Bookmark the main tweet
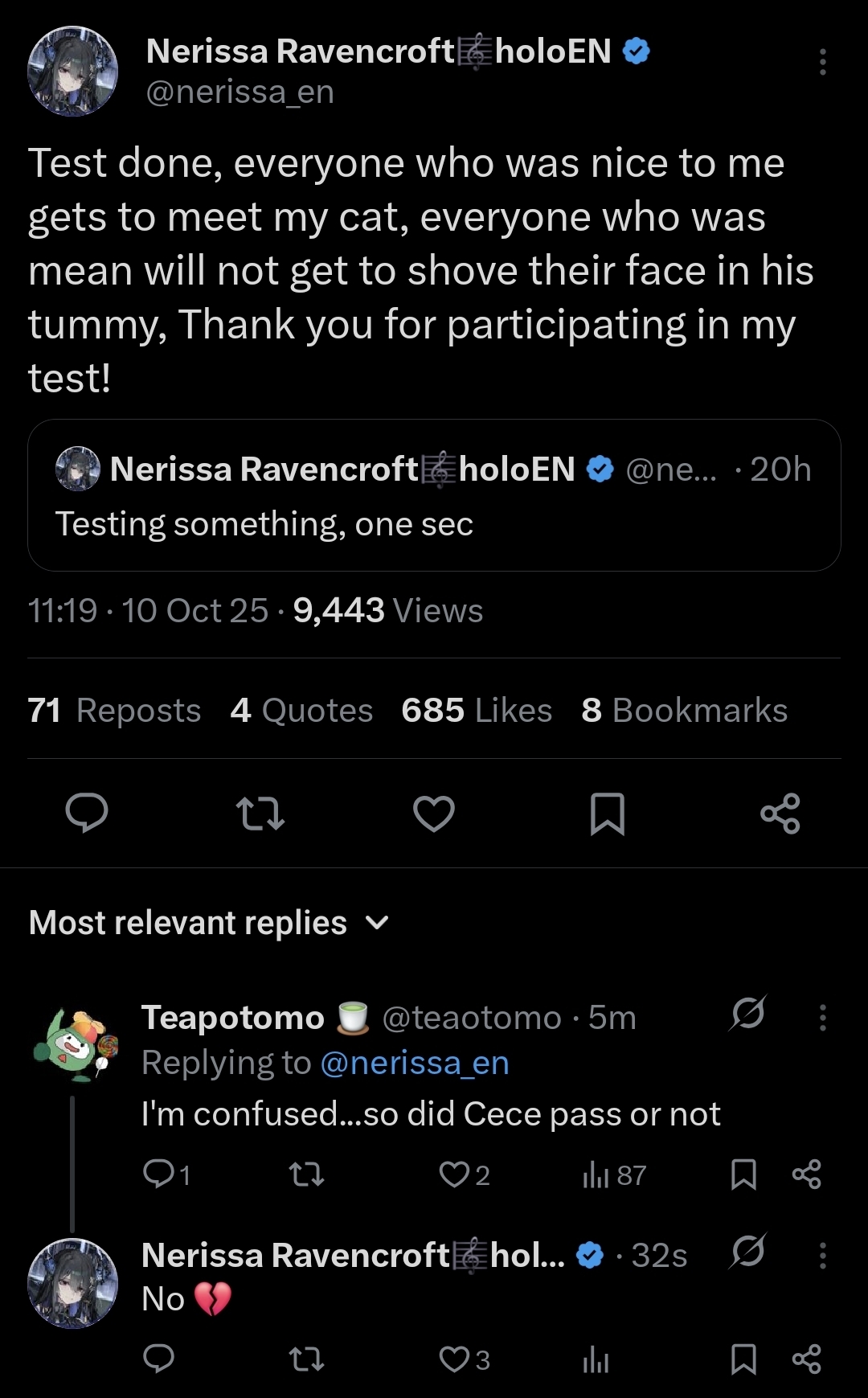 (x=607, y=813)
